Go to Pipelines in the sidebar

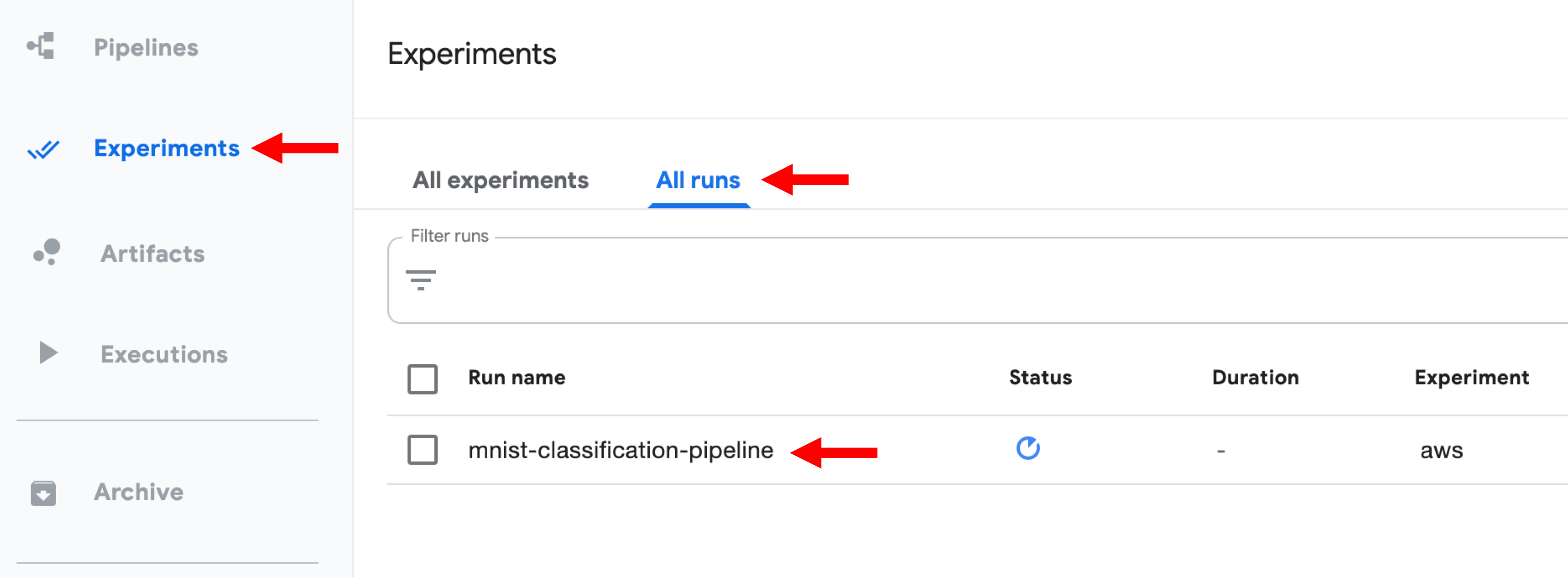pos(145,47)
